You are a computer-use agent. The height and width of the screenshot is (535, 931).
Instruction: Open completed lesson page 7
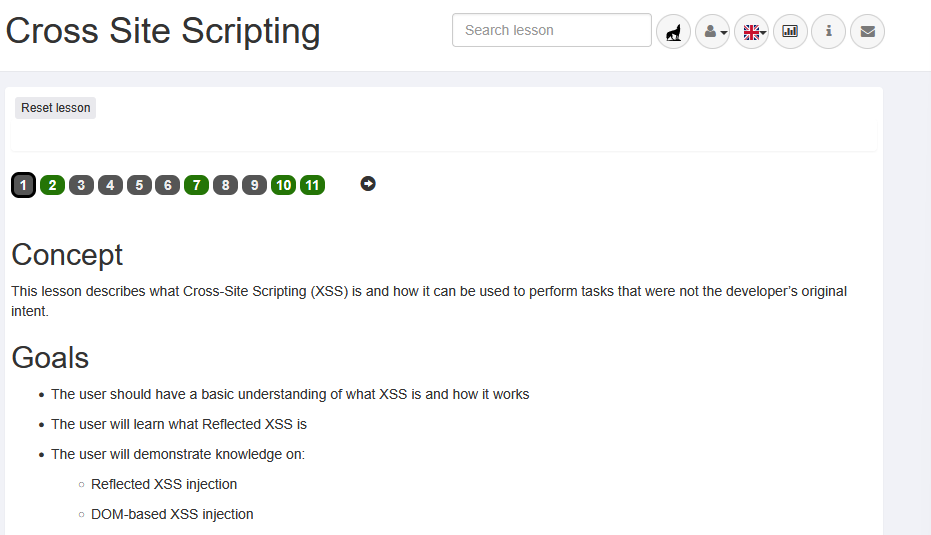point(196,185)
